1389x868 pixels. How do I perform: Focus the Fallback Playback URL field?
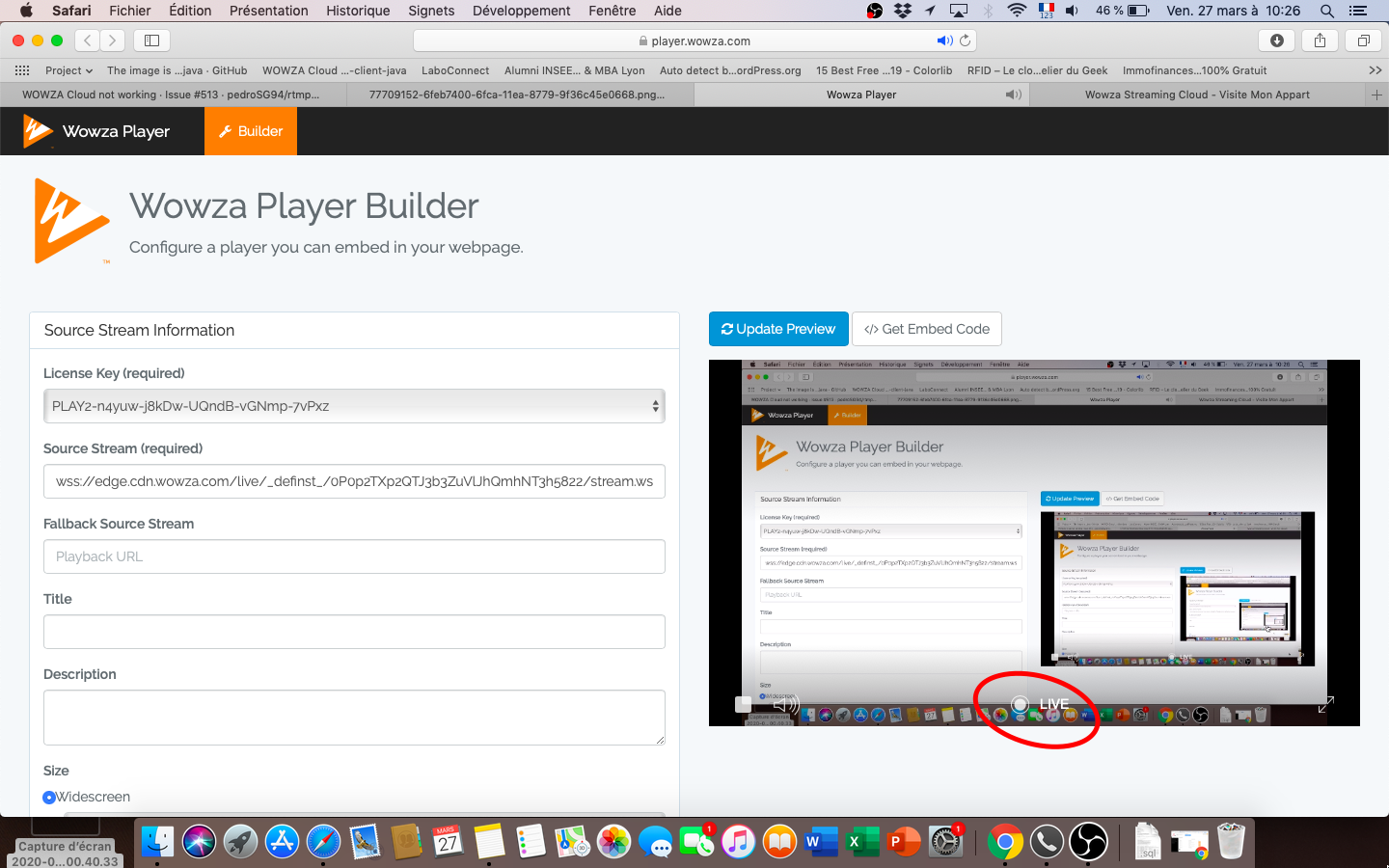coord(354,556)
